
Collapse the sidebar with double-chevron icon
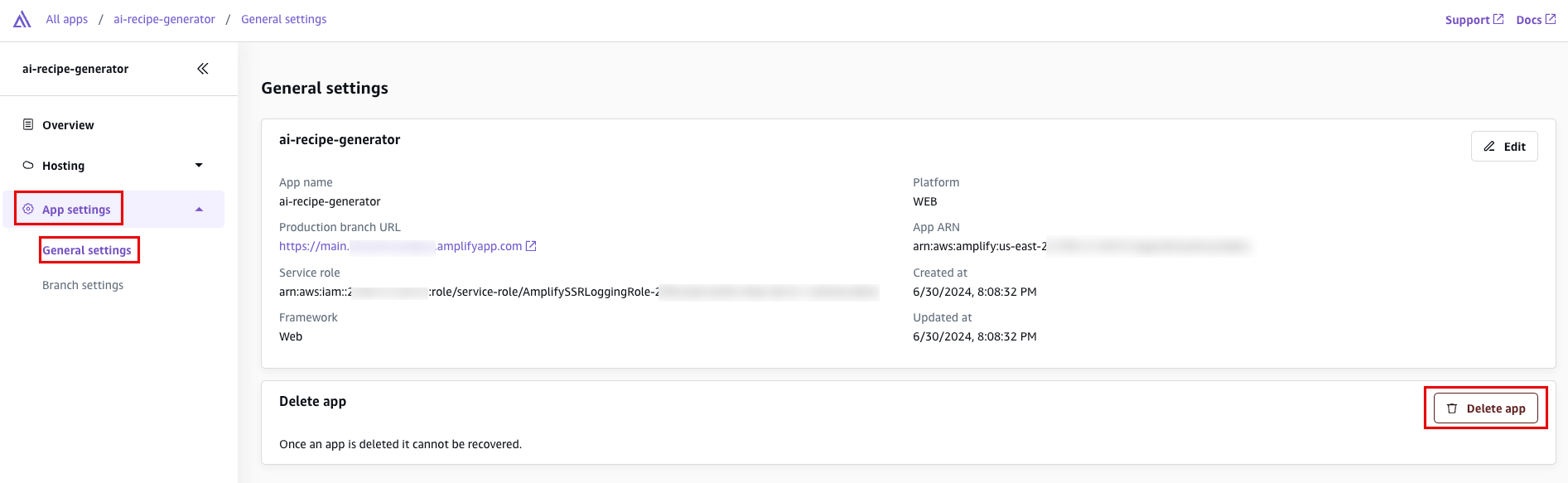tap(203, 69)
